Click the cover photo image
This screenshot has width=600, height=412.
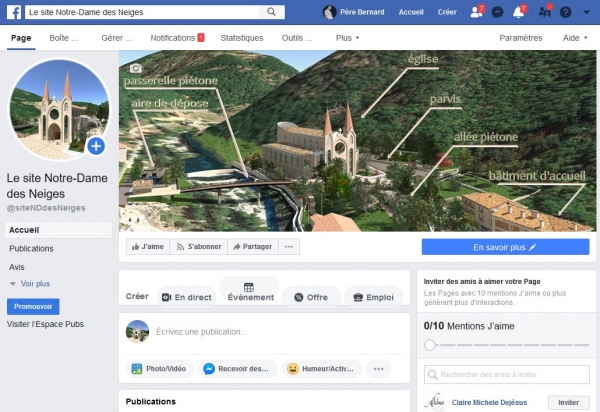(x=357, y=141)
